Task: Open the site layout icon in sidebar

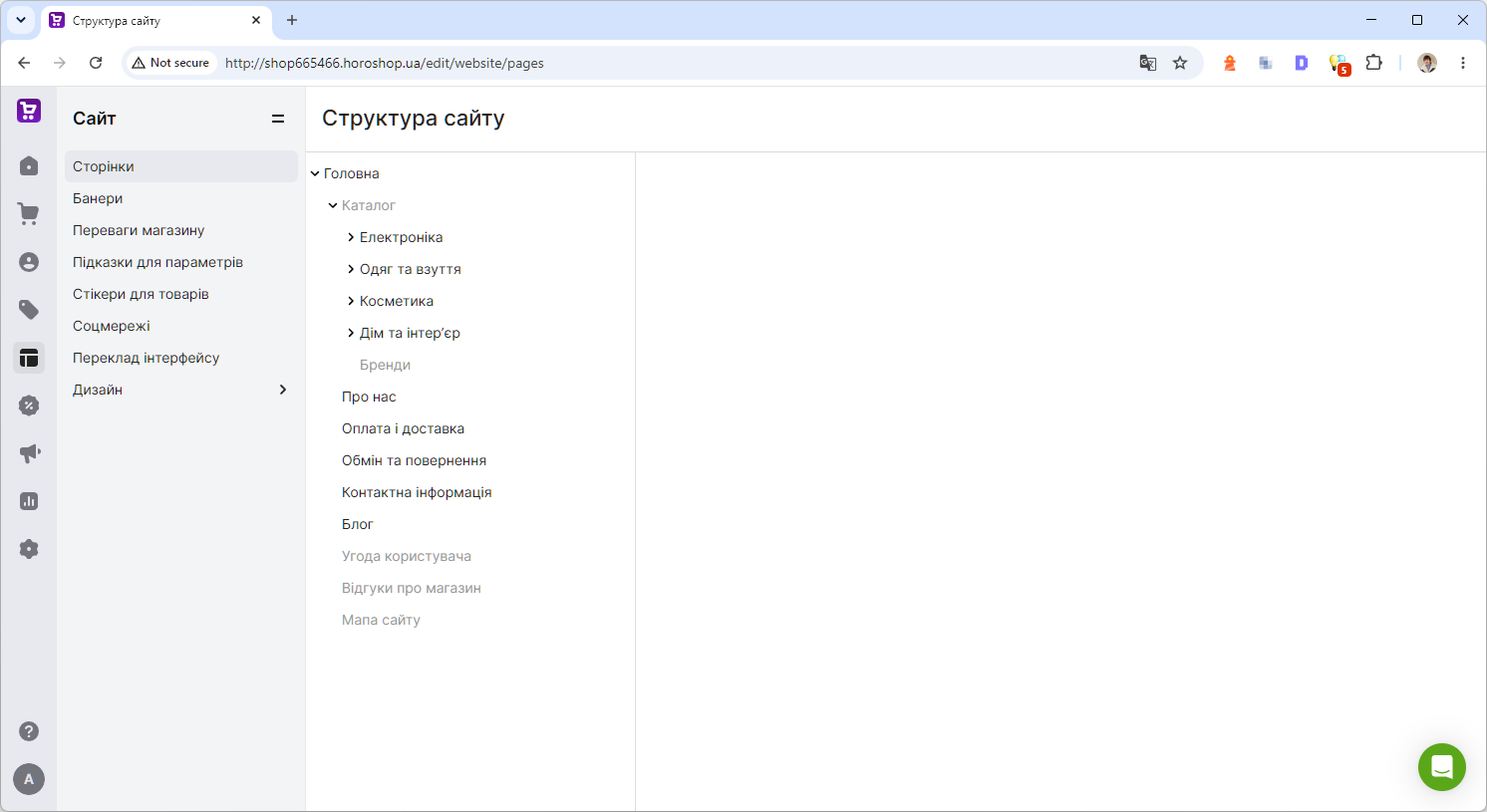Action: (x=29, y=358)
